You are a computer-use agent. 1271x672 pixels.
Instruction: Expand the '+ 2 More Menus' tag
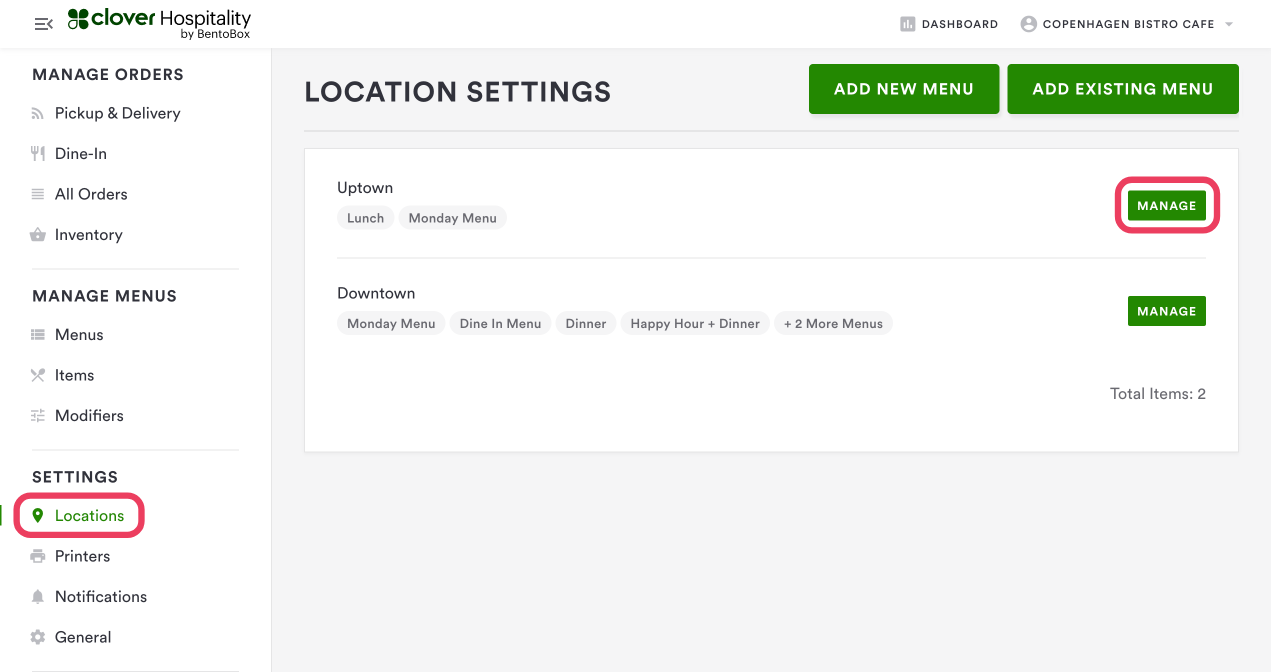click(833, 324)
